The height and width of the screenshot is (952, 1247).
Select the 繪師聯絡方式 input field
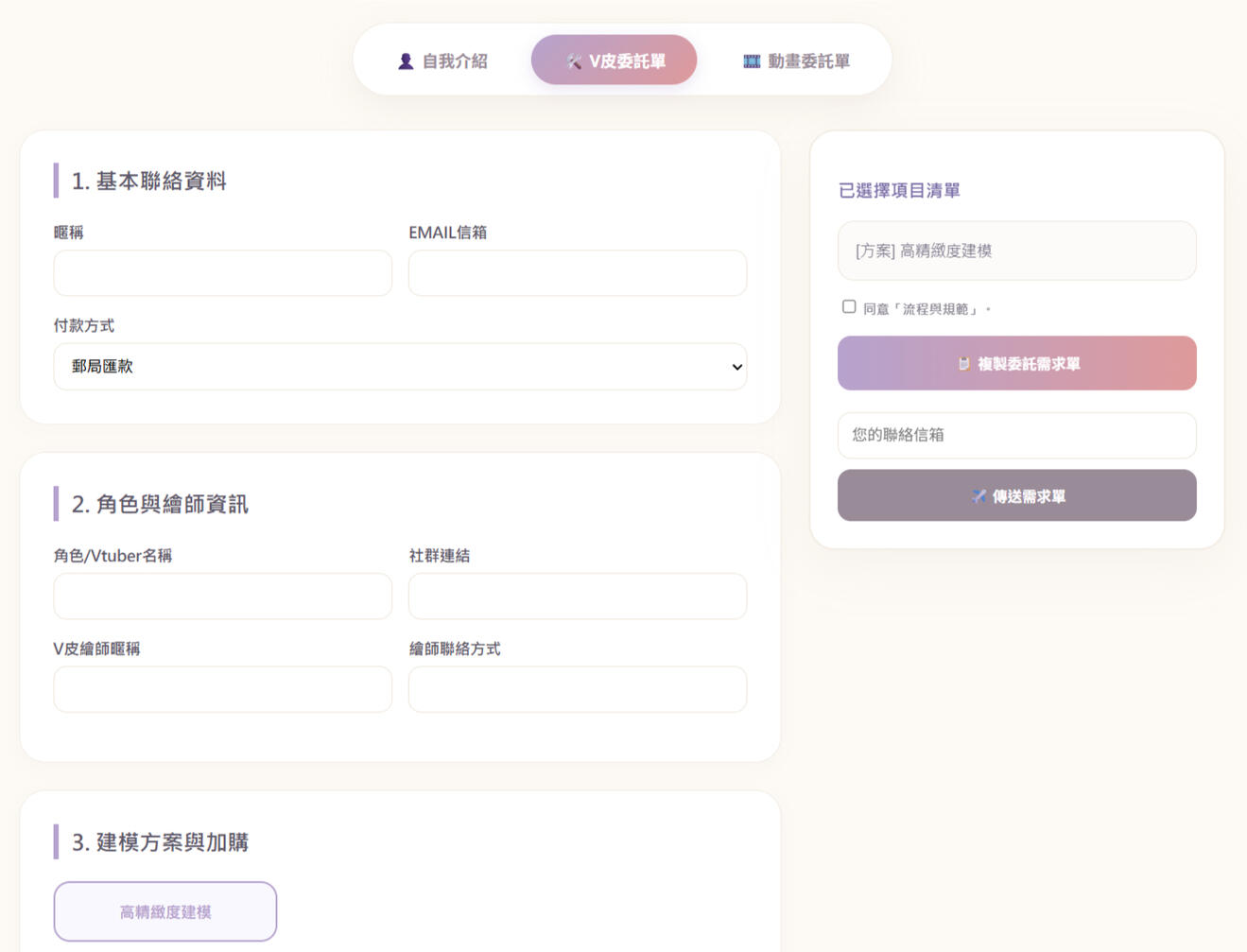(x=578, y=689)
